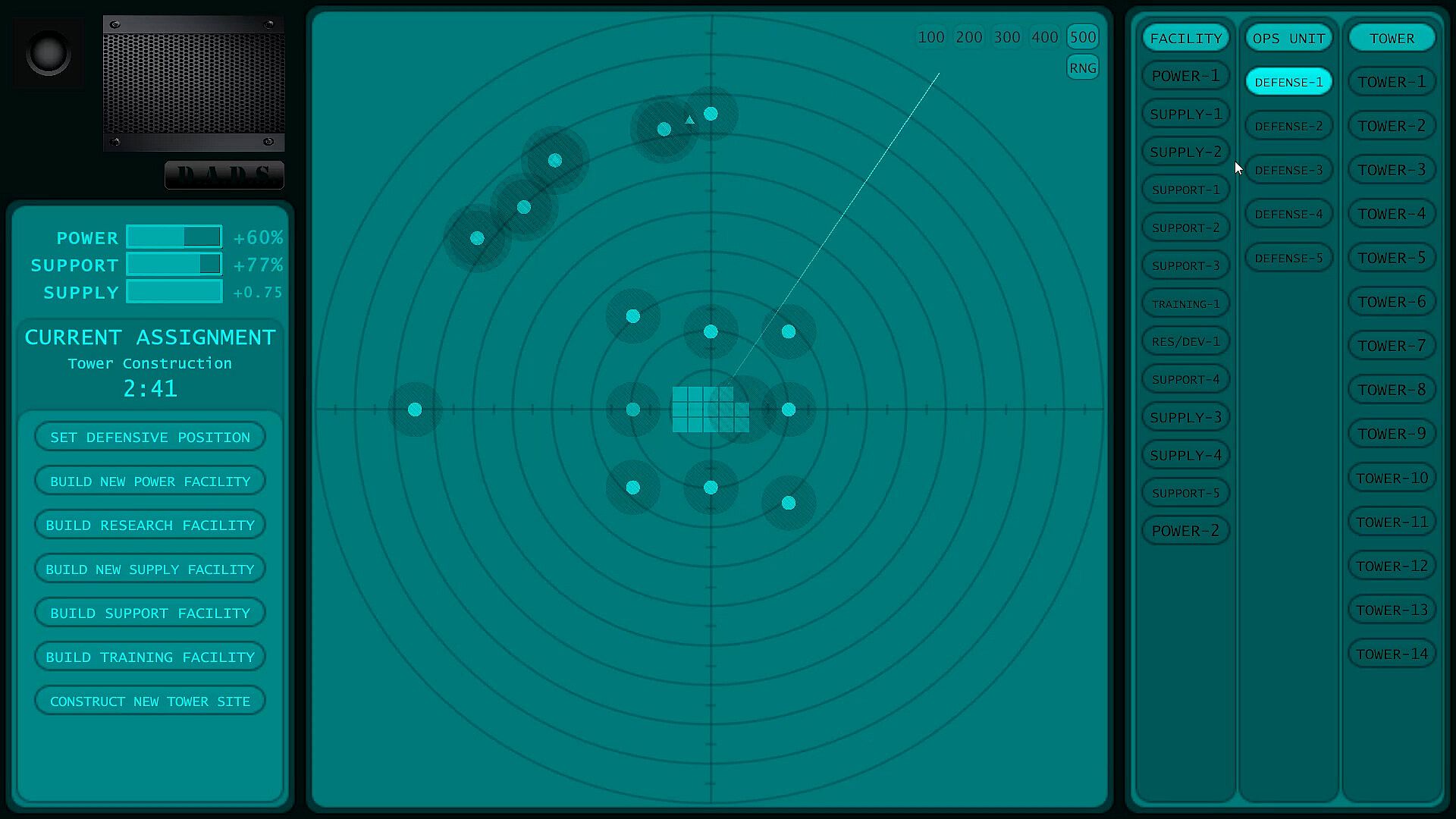This screenshot has width=1456, height=819.
Task: Set radar range to 100
Action: (x=930, y=37)
